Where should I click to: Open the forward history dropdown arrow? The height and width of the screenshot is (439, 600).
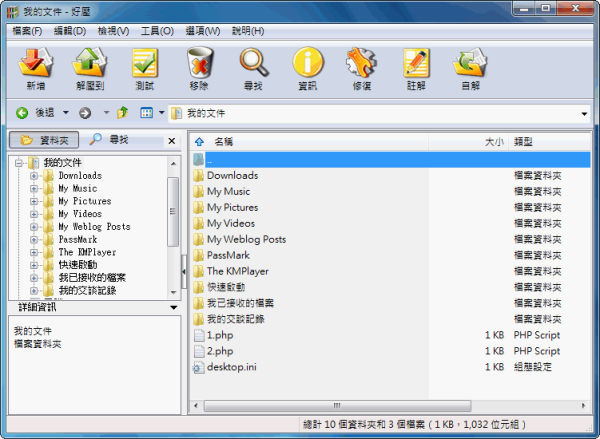click(x=106, y=113)
